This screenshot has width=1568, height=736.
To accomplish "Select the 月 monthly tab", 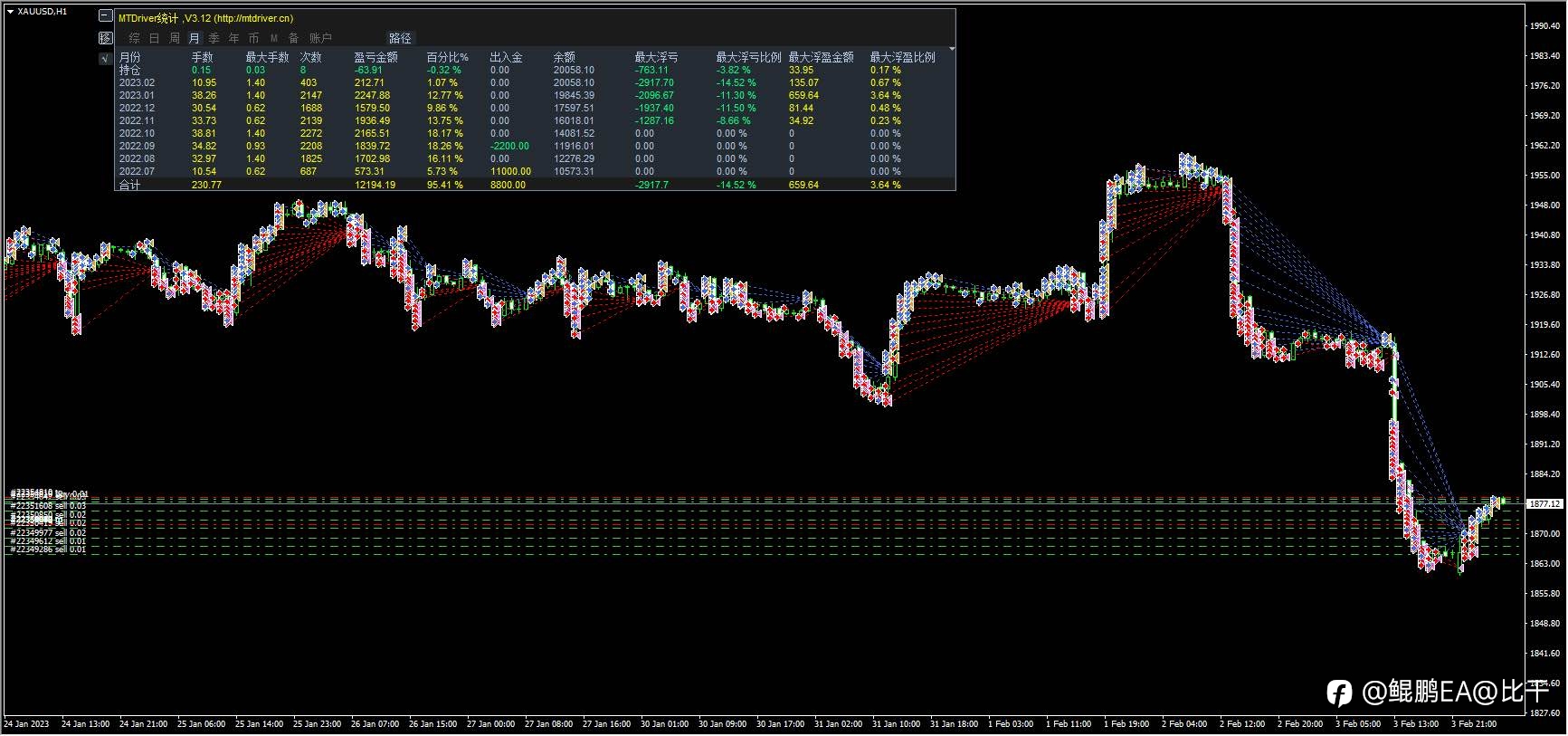I will (195, 38).
